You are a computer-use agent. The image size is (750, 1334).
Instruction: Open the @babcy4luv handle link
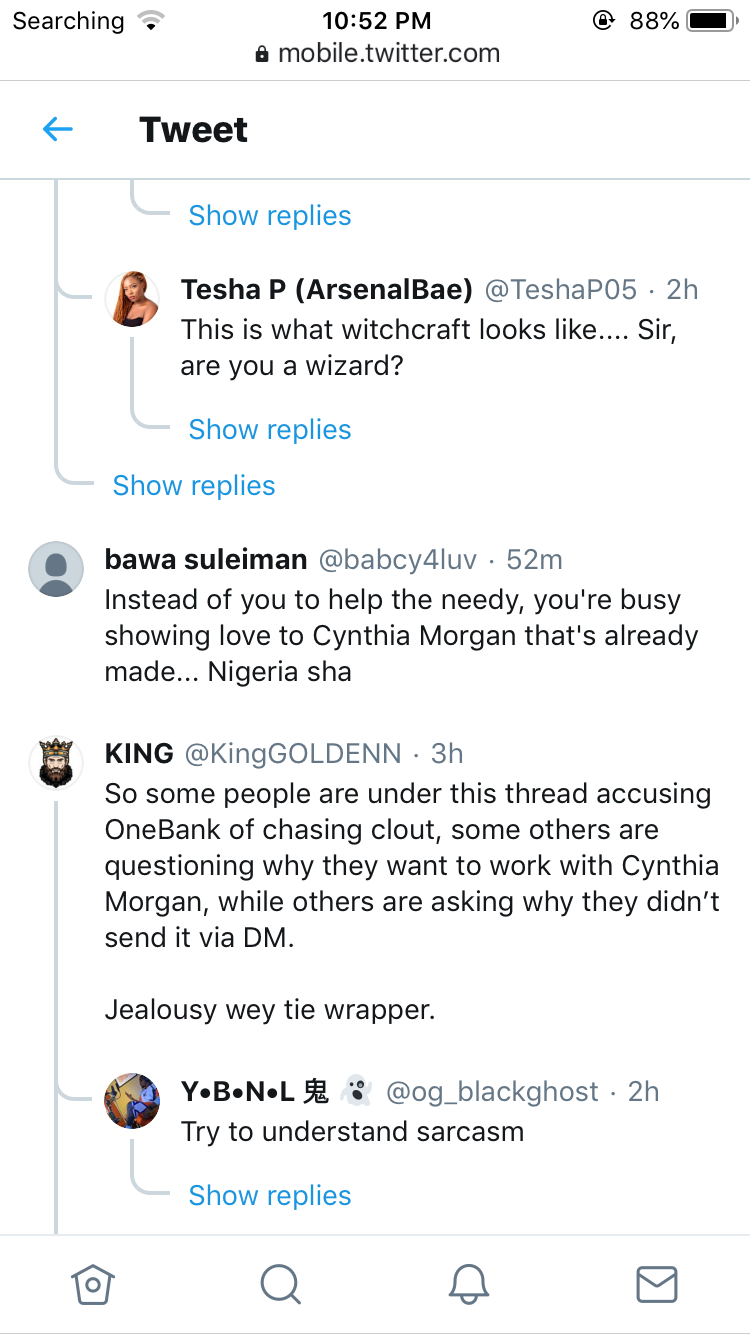tap(397, 560)
